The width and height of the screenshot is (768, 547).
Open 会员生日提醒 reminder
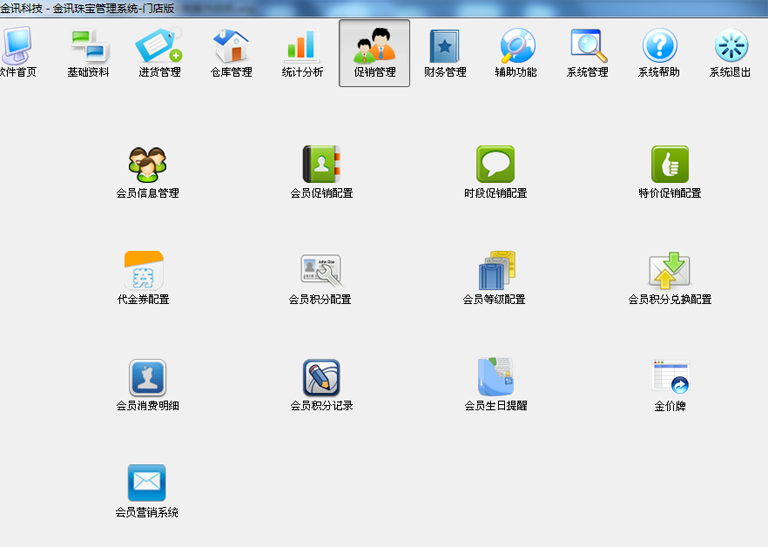495,378
